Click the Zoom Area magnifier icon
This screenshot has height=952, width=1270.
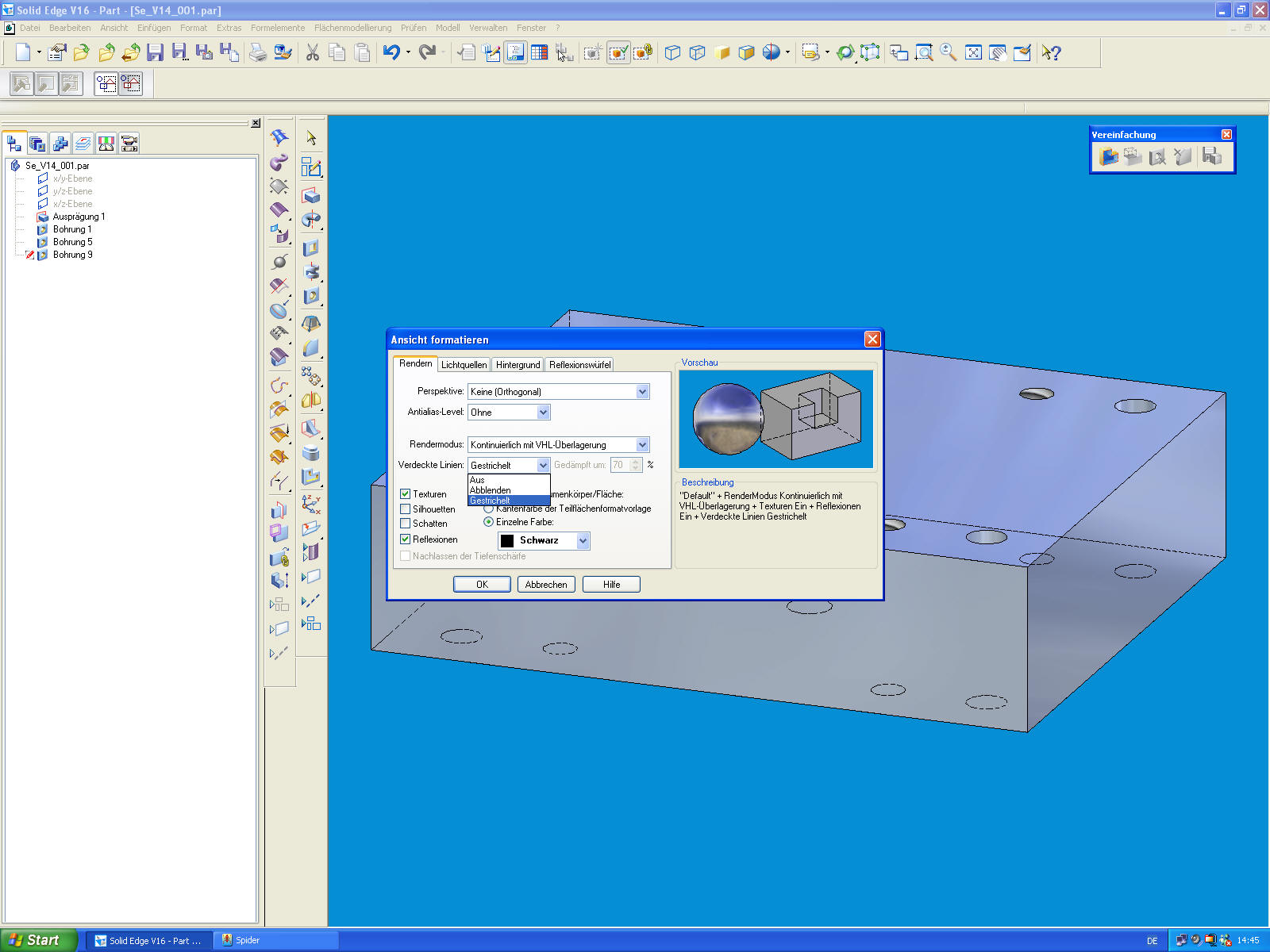[x=924, y=52]
